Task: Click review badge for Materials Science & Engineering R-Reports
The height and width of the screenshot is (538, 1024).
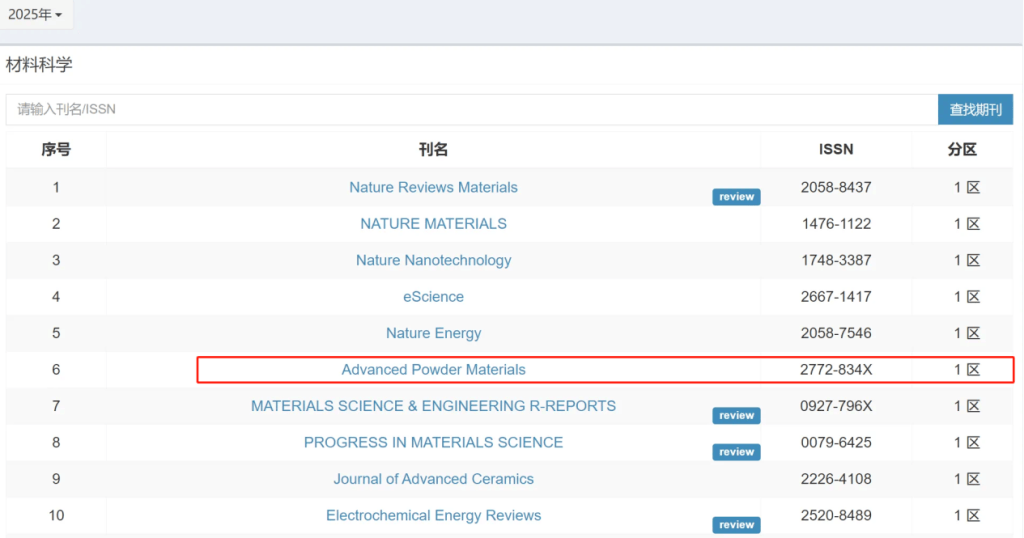Action: pyautogui.click(x=736, y=416)
